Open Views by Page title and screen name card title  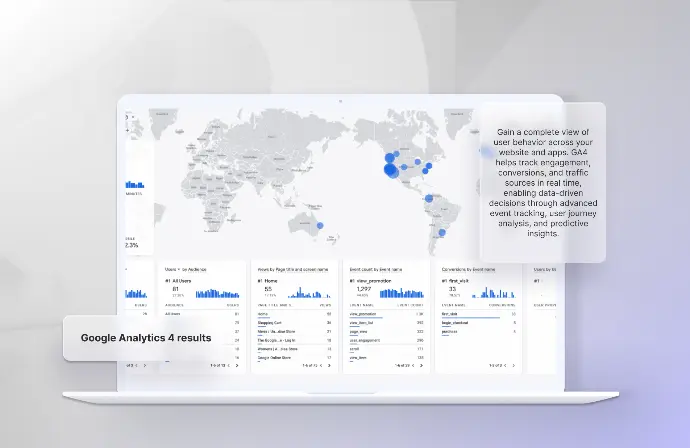tap(293, 269)
